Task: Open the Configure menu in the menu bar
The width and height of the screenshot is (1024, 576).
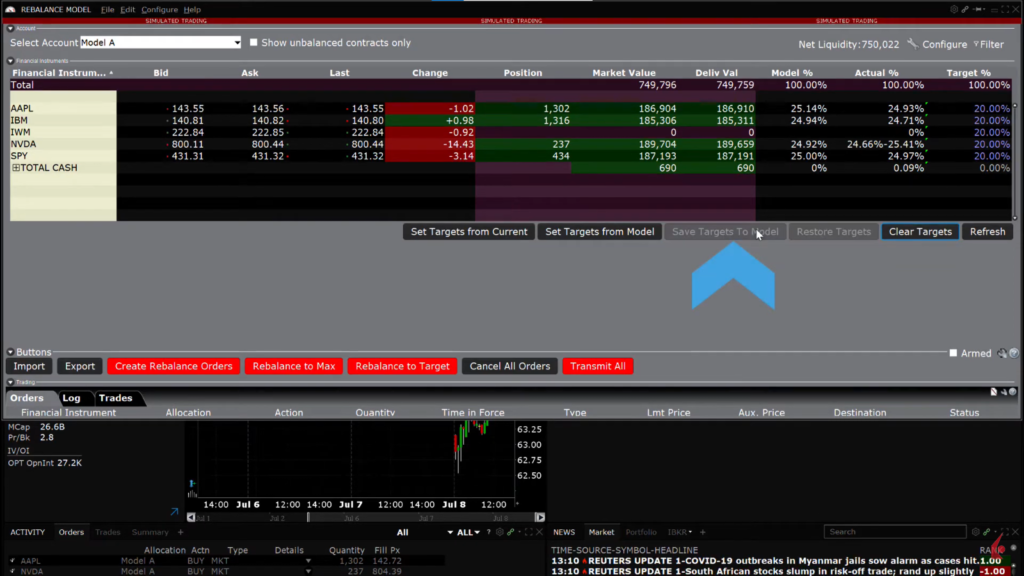Action: pos(159,9)
